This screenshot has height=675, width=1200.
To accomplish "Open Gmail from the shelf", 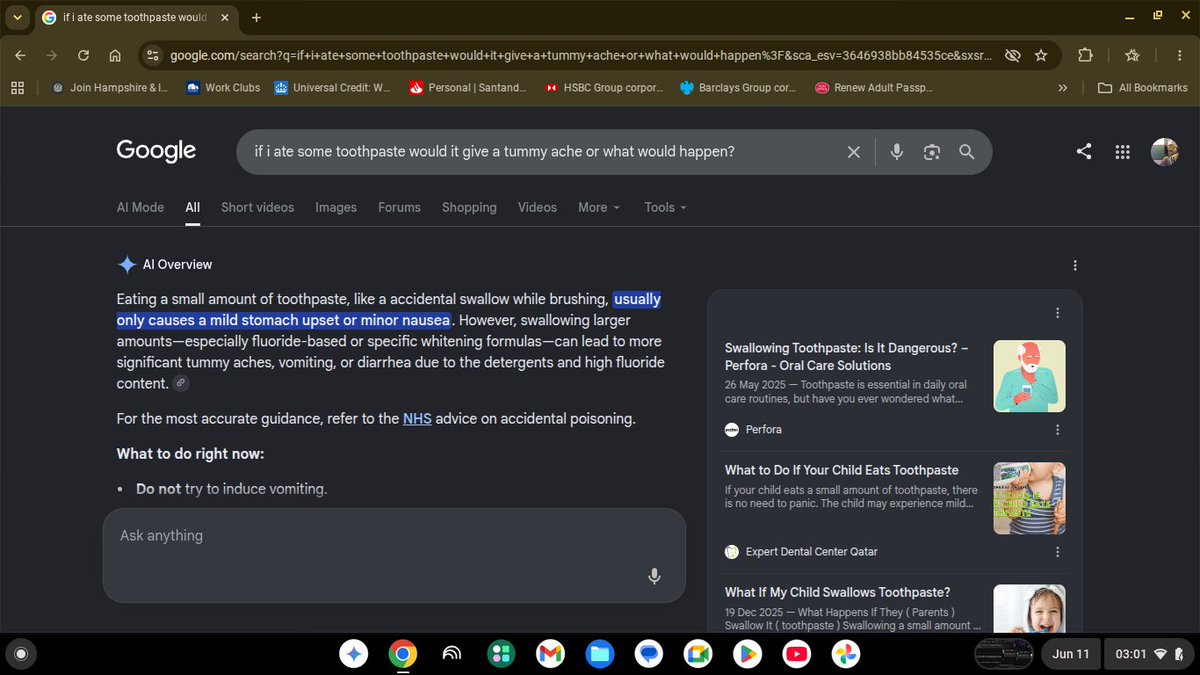I will 549,654.
